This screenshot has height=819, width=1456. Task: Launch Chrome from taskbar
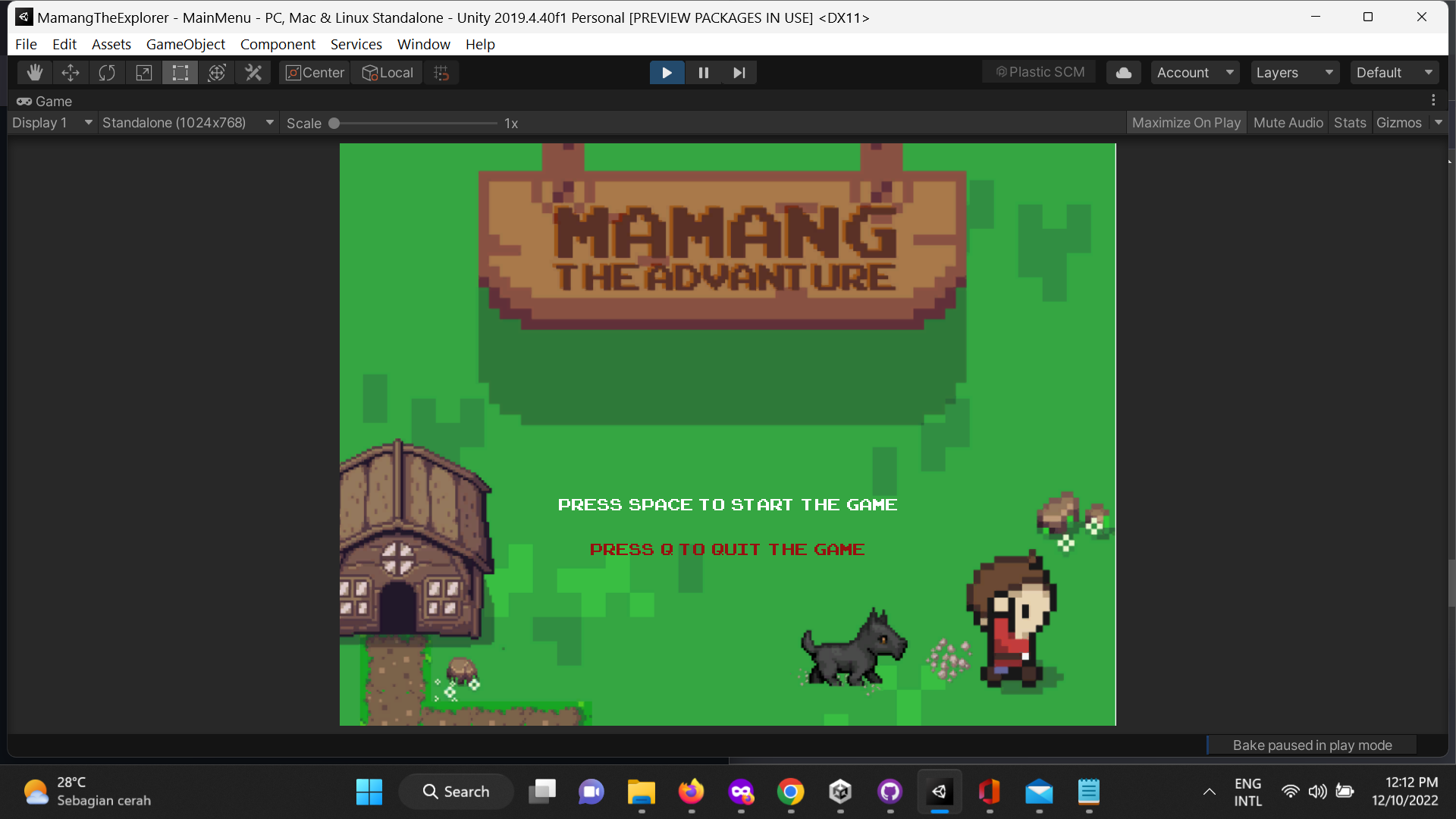(790, 792)
